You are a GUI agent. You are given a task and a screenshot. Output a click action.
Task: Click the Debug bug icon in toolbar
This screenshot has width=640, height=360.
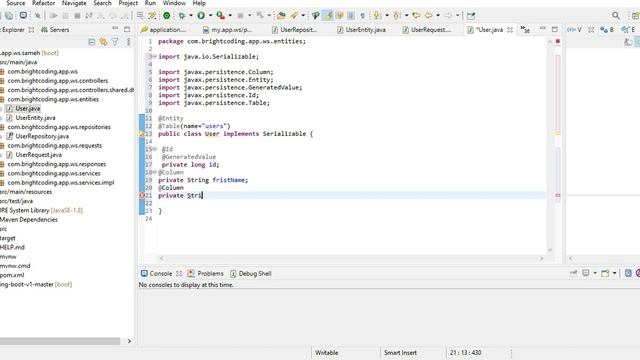(182, 16)
